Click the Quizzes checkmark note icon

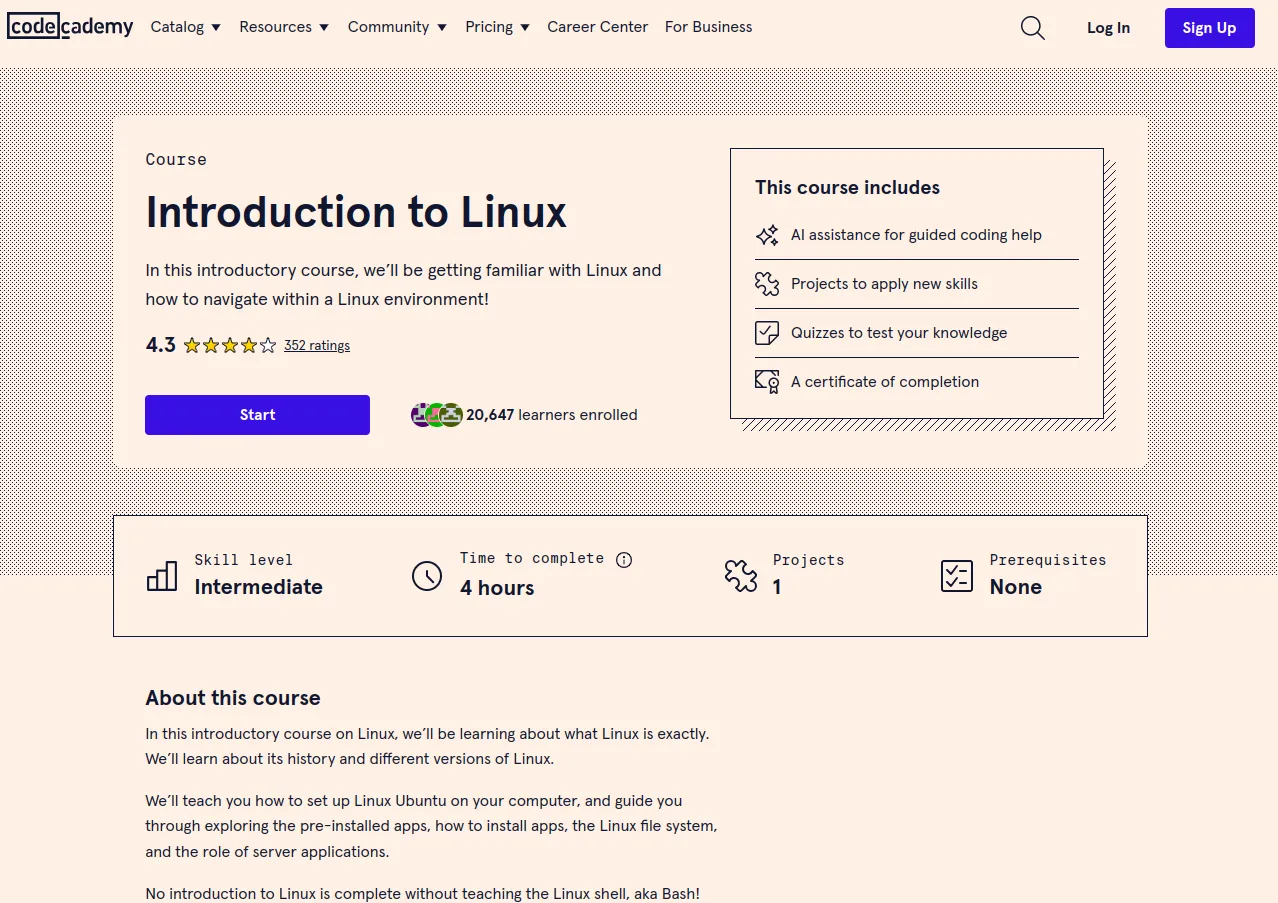click(767, 333)
